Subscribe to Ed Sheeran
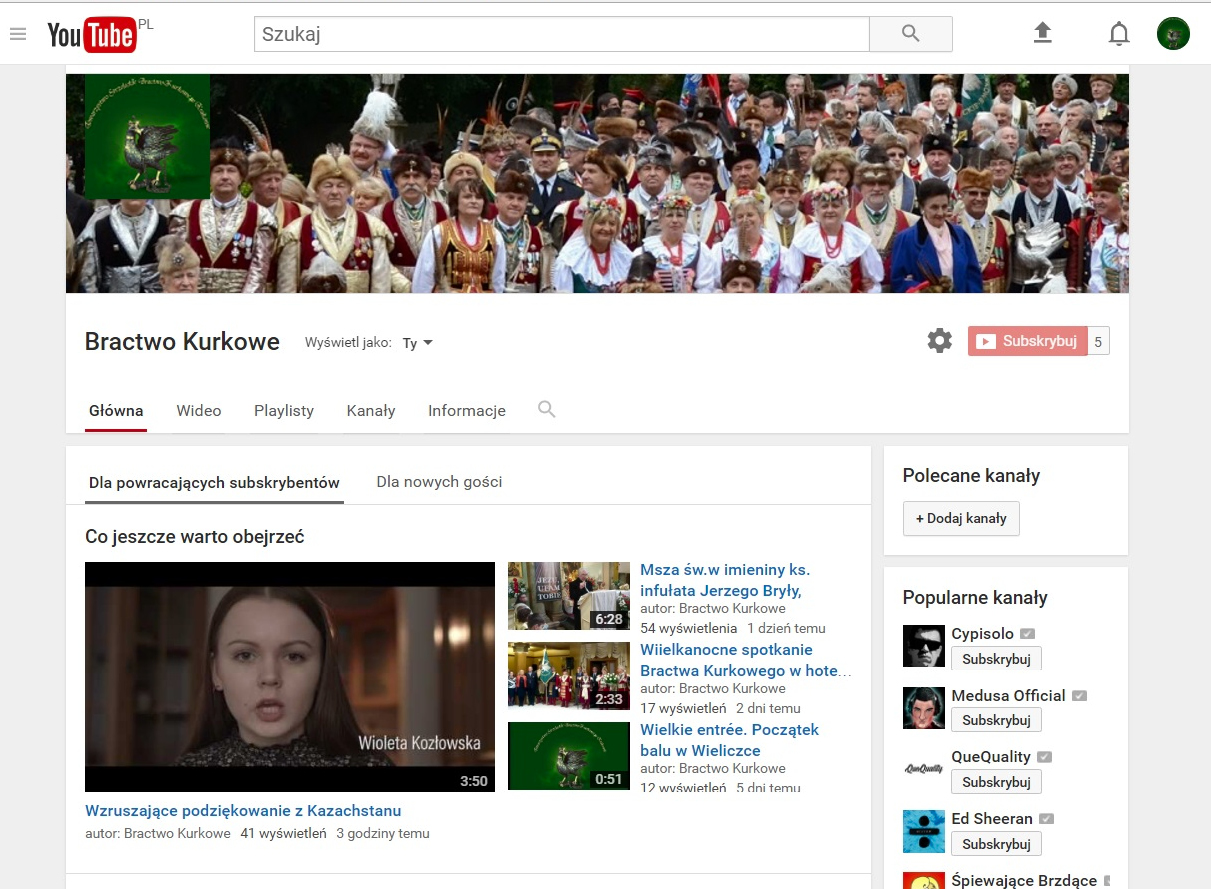The image size is (1211, 889). (996, 844)
